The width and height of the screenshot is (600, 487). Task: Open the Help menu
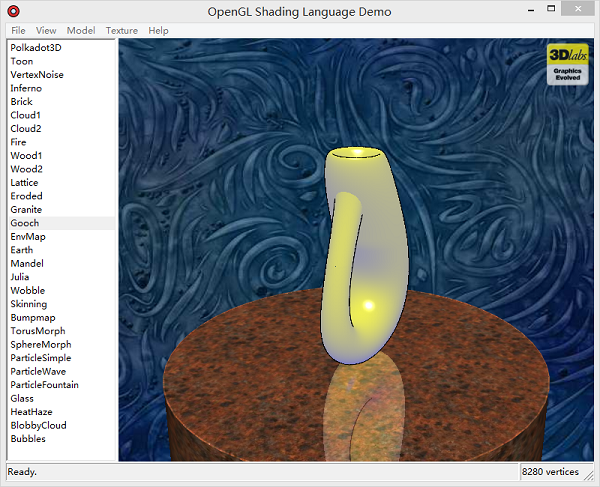click(x=158, y=31)
